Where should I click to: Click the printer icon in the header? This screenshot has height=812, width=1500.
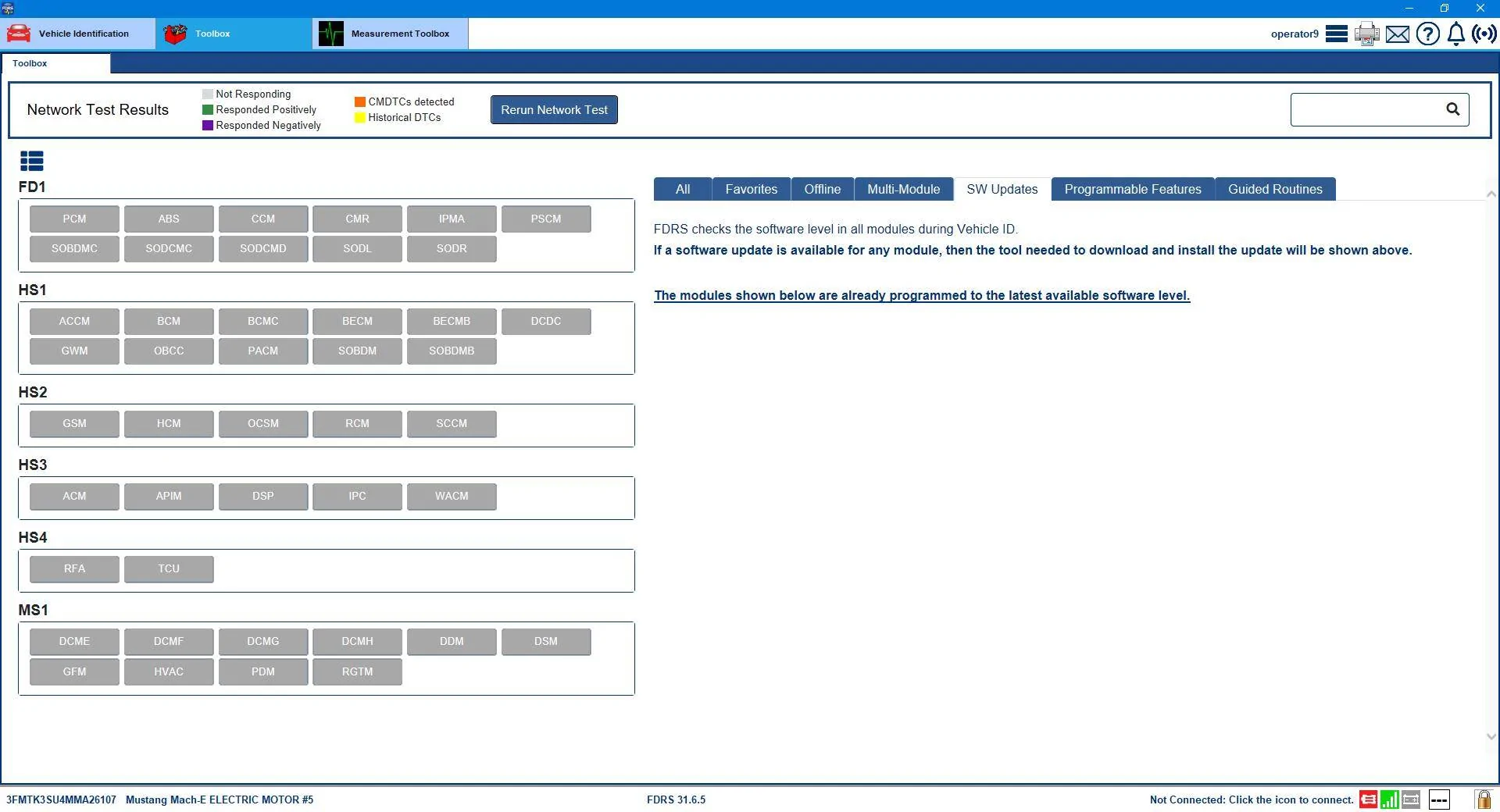[1367, 34]
